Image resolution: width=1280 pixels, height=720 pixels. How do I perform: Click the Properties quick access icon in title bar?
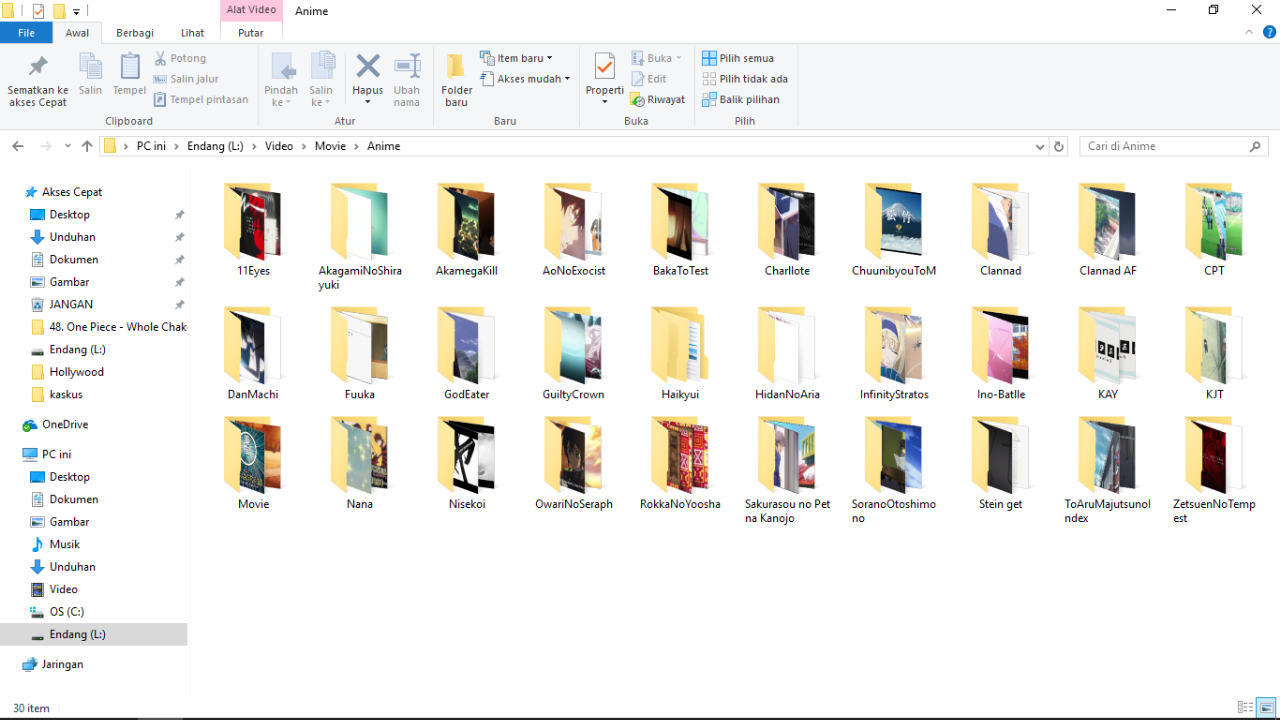(38, 11)
